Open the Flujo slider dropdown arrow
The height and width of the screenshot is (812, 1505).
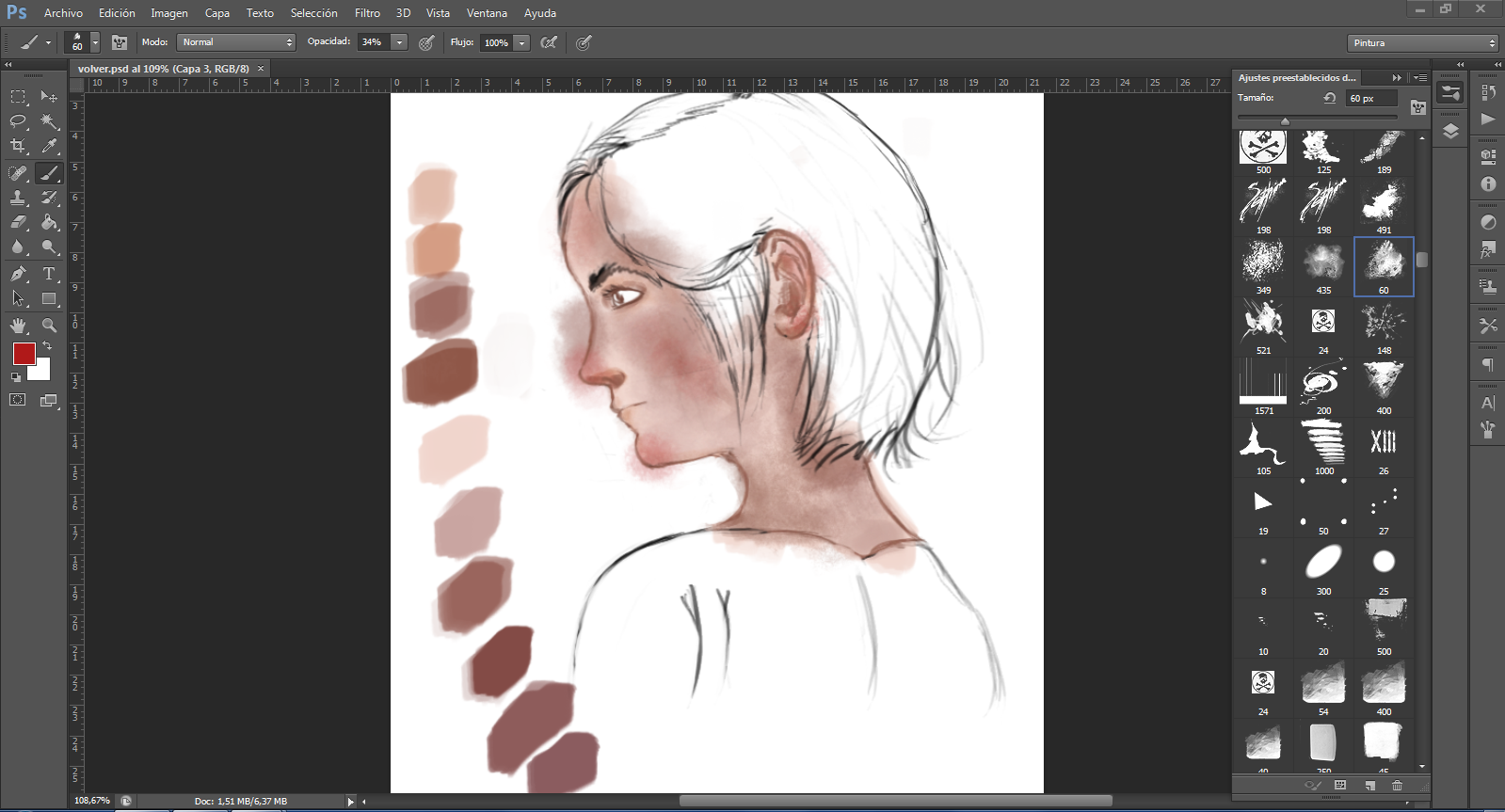521,42
